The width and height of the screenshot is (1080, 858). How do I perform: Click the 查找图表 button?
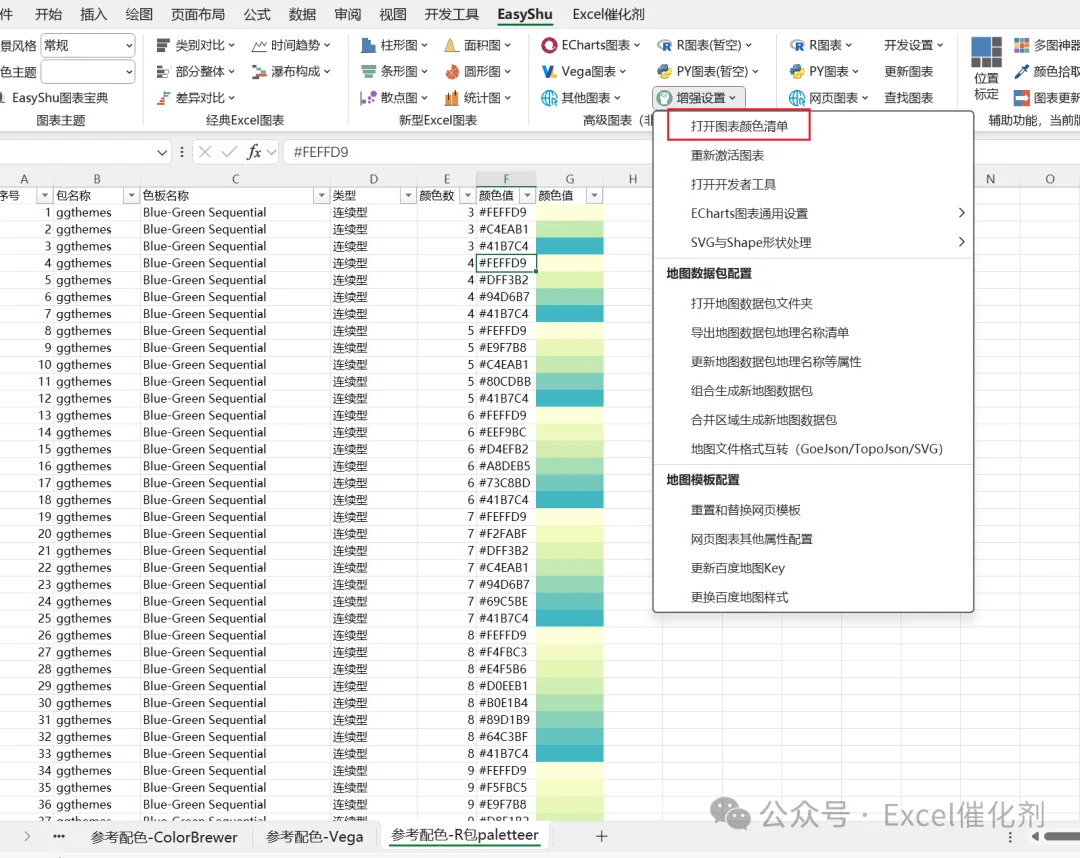point(908,98)
